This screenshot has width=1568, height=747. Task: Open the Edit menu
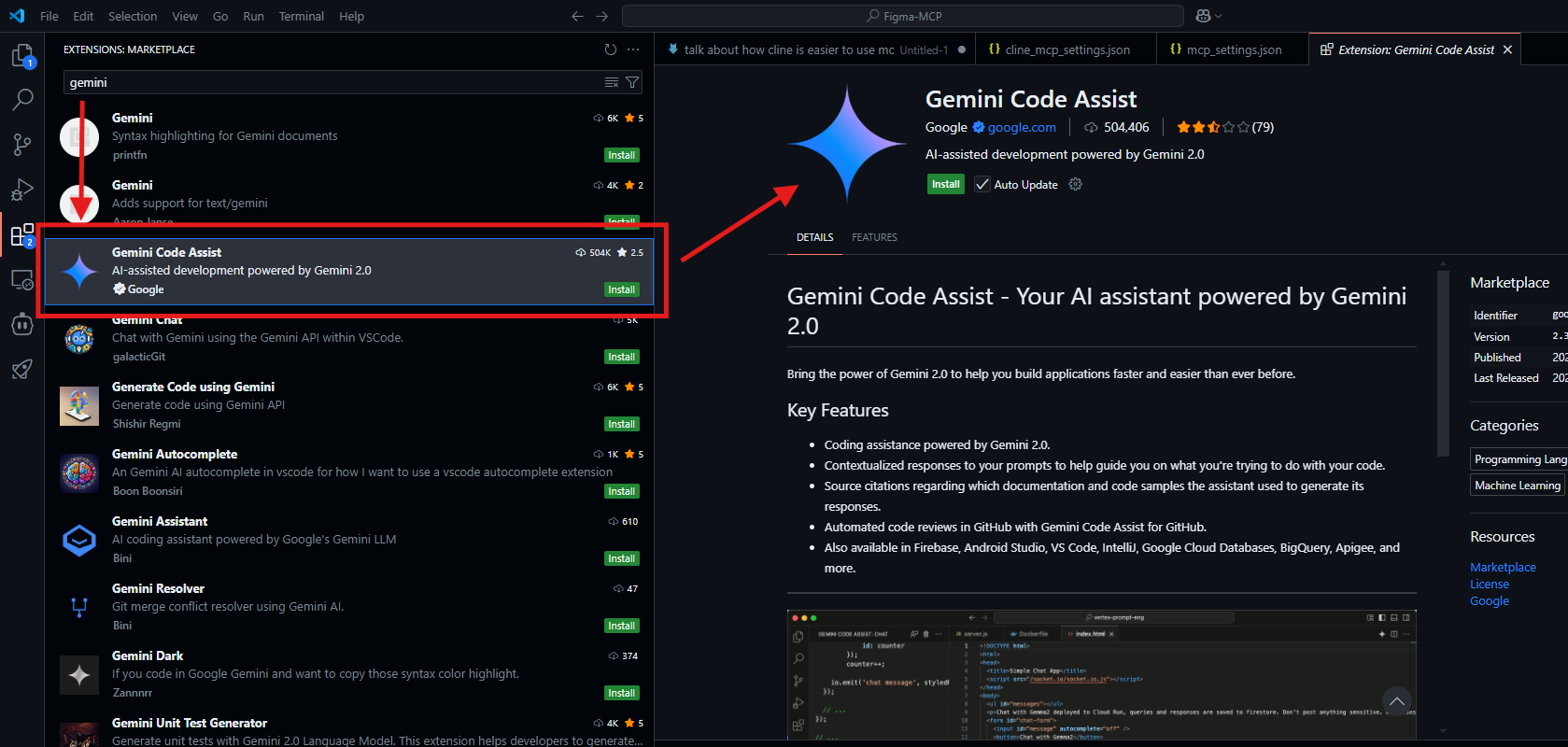[83, 16]
